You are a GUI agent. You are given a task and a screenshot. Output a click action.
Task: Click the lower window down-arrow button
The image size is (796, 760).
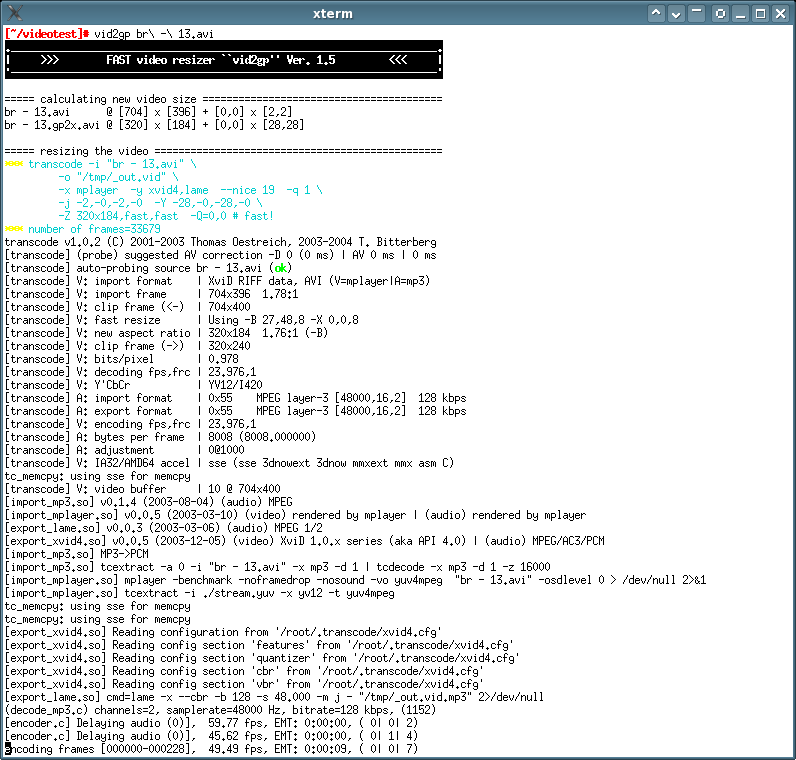[677, 13]
